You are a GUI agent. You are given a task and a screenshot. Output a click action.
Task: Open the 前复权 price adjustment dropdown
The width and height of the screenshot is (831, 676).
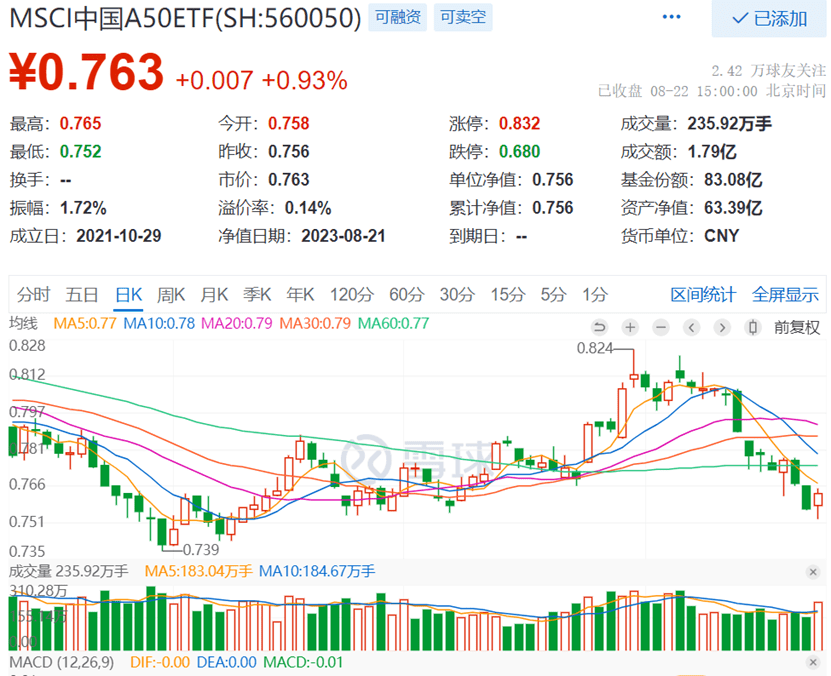[x=798, y=327]
